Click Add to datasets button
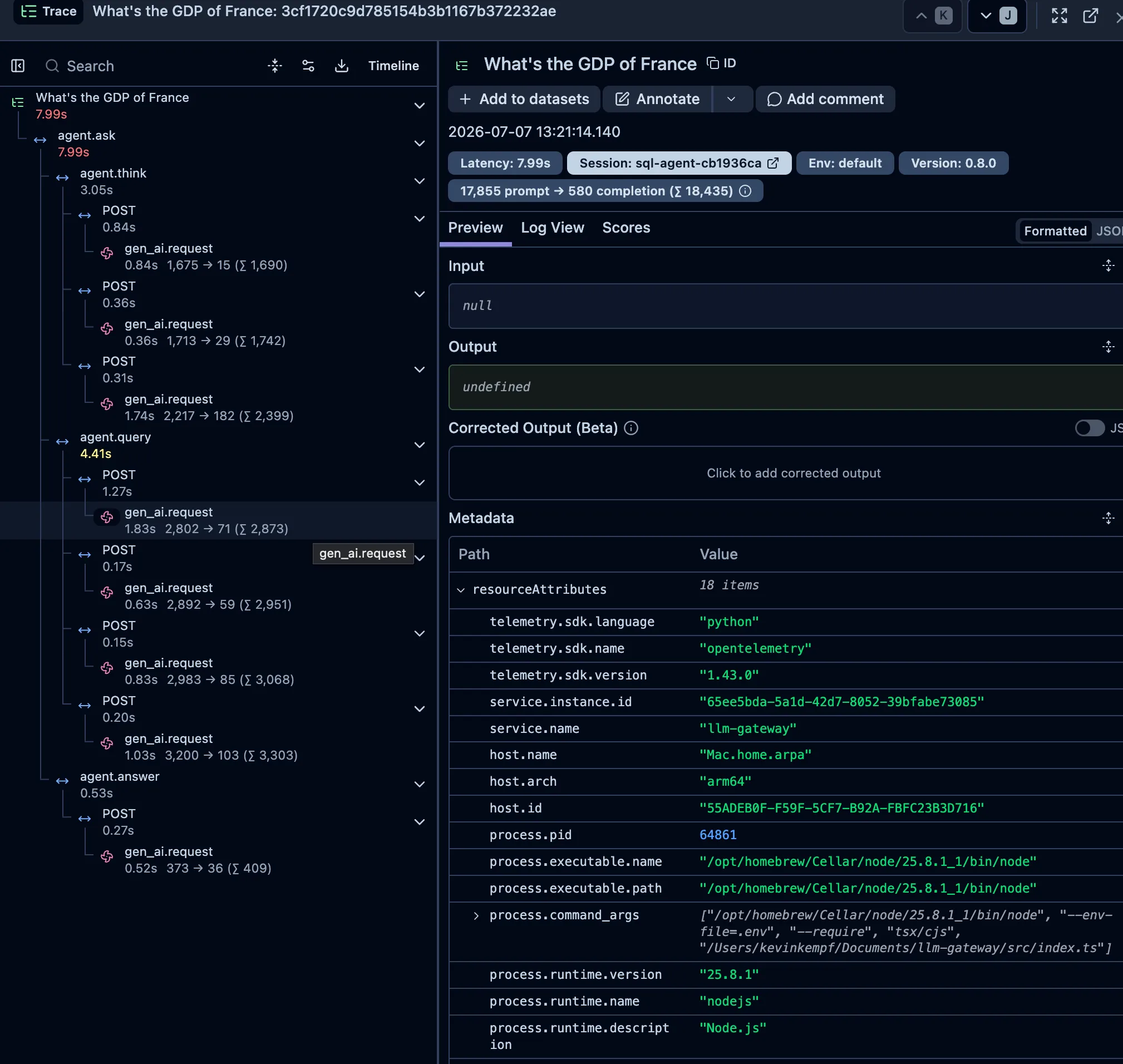The height and width of the screenshot is (1064, 1123). [x=524, y=99]
